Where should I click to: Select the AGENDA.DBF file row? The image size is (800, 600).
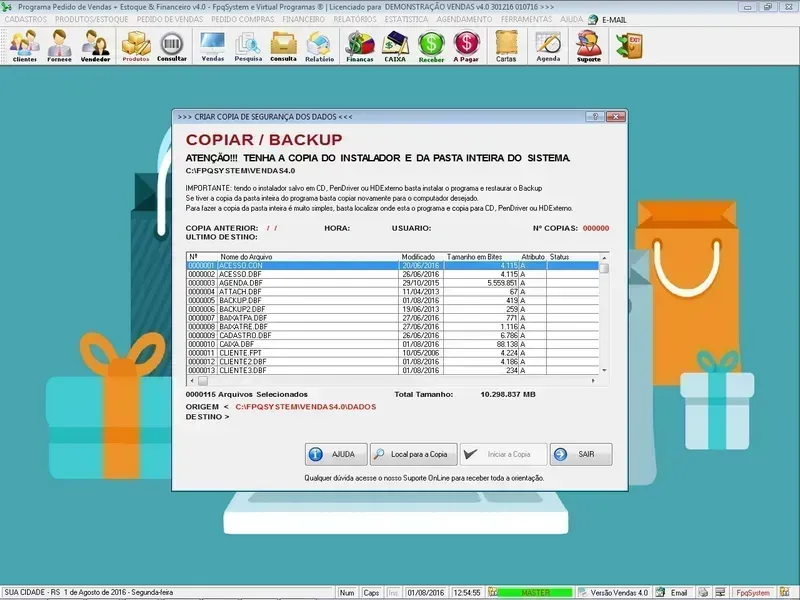(x=240, y=282)
